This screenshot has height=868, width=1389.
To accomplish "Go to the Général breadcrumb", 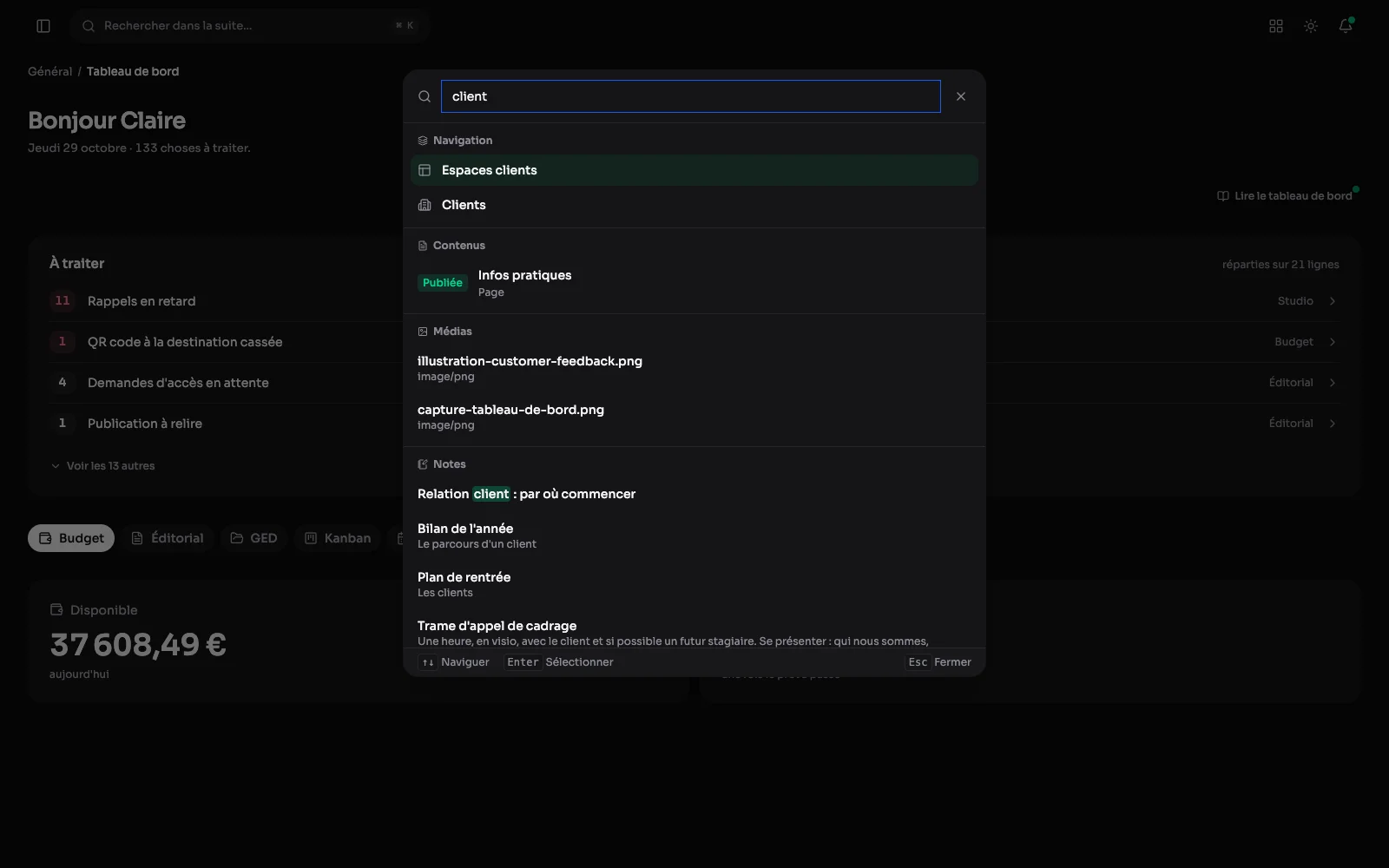I will pos(49,71).
